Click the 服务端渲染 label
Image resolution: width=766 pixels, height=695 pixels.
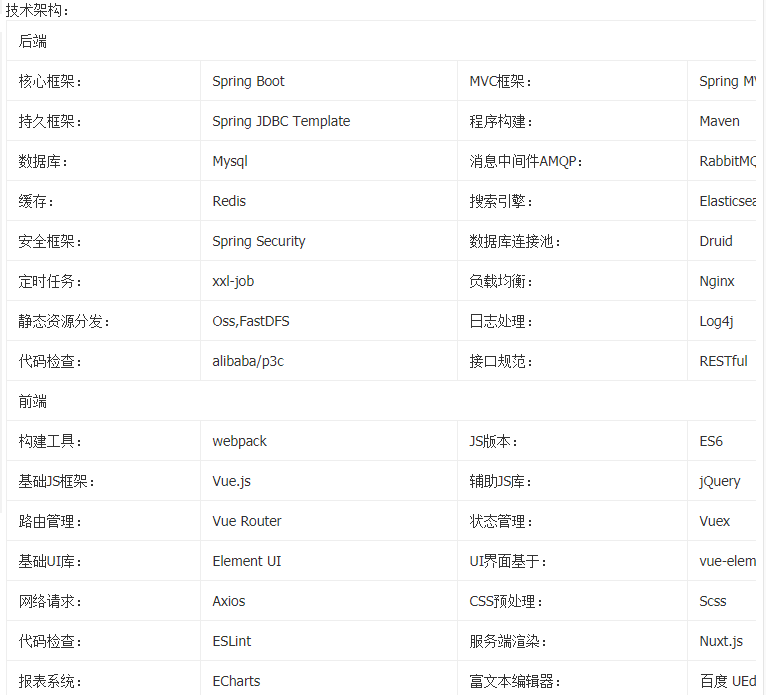pos(508,642)
